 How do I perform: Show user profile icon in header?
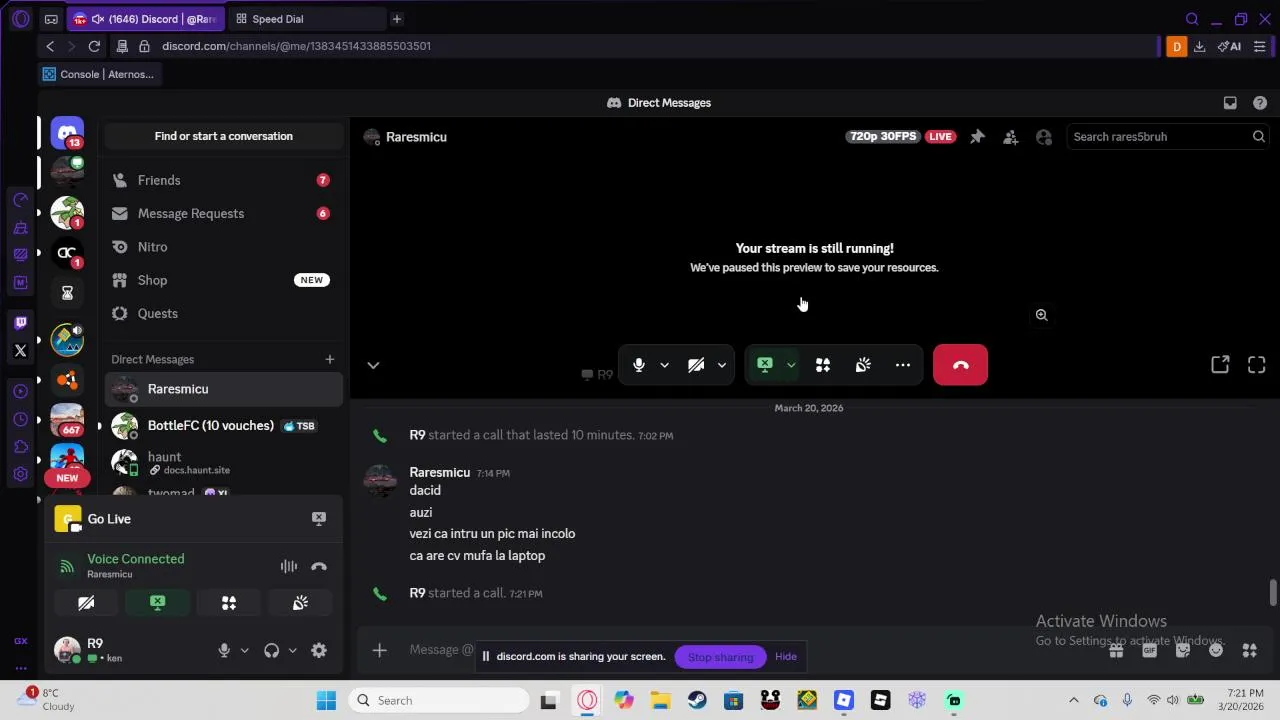(x=1044, y=137)
